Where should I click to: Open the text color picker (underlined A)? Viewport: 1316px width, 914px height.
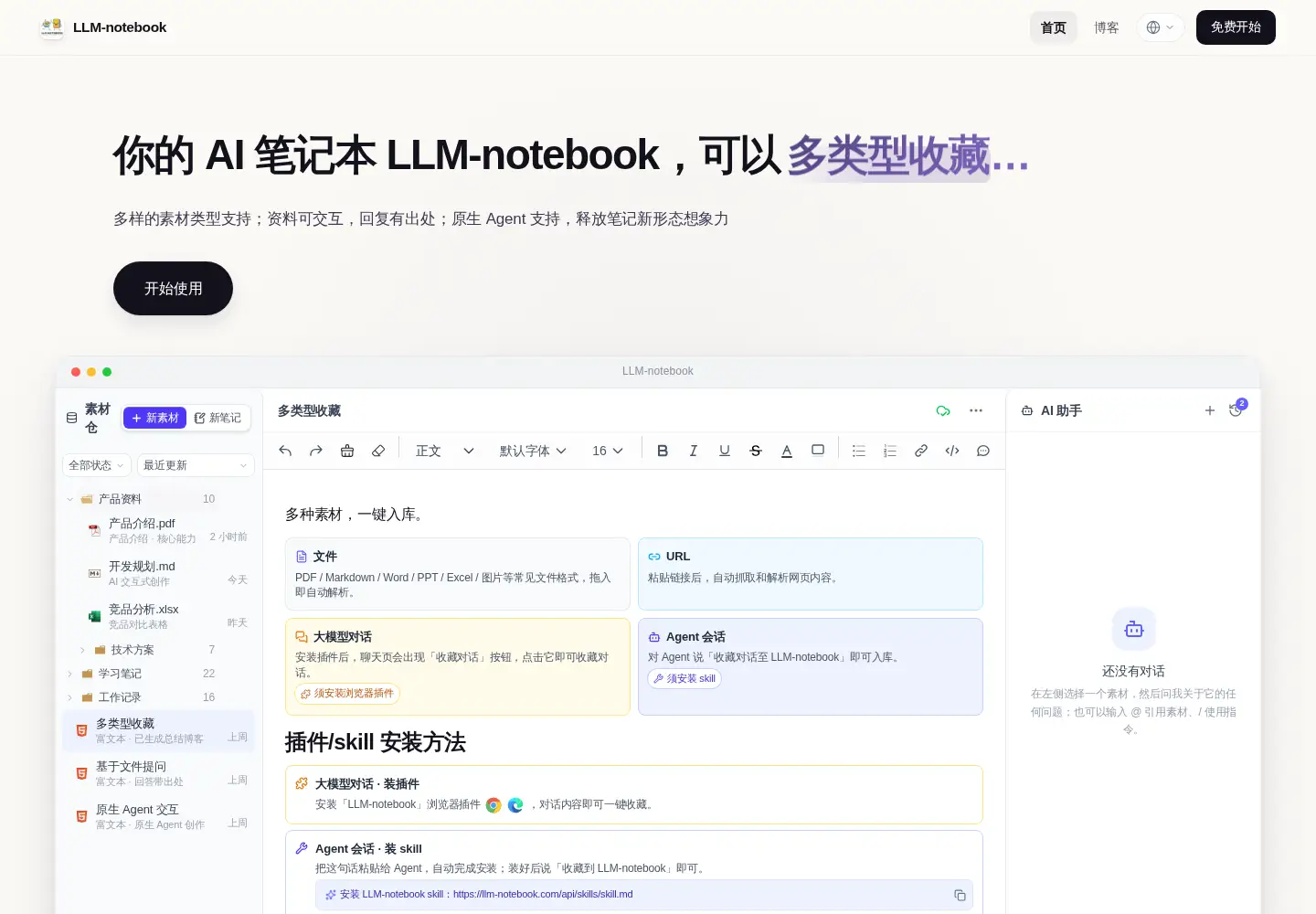(x=787, y=451)
